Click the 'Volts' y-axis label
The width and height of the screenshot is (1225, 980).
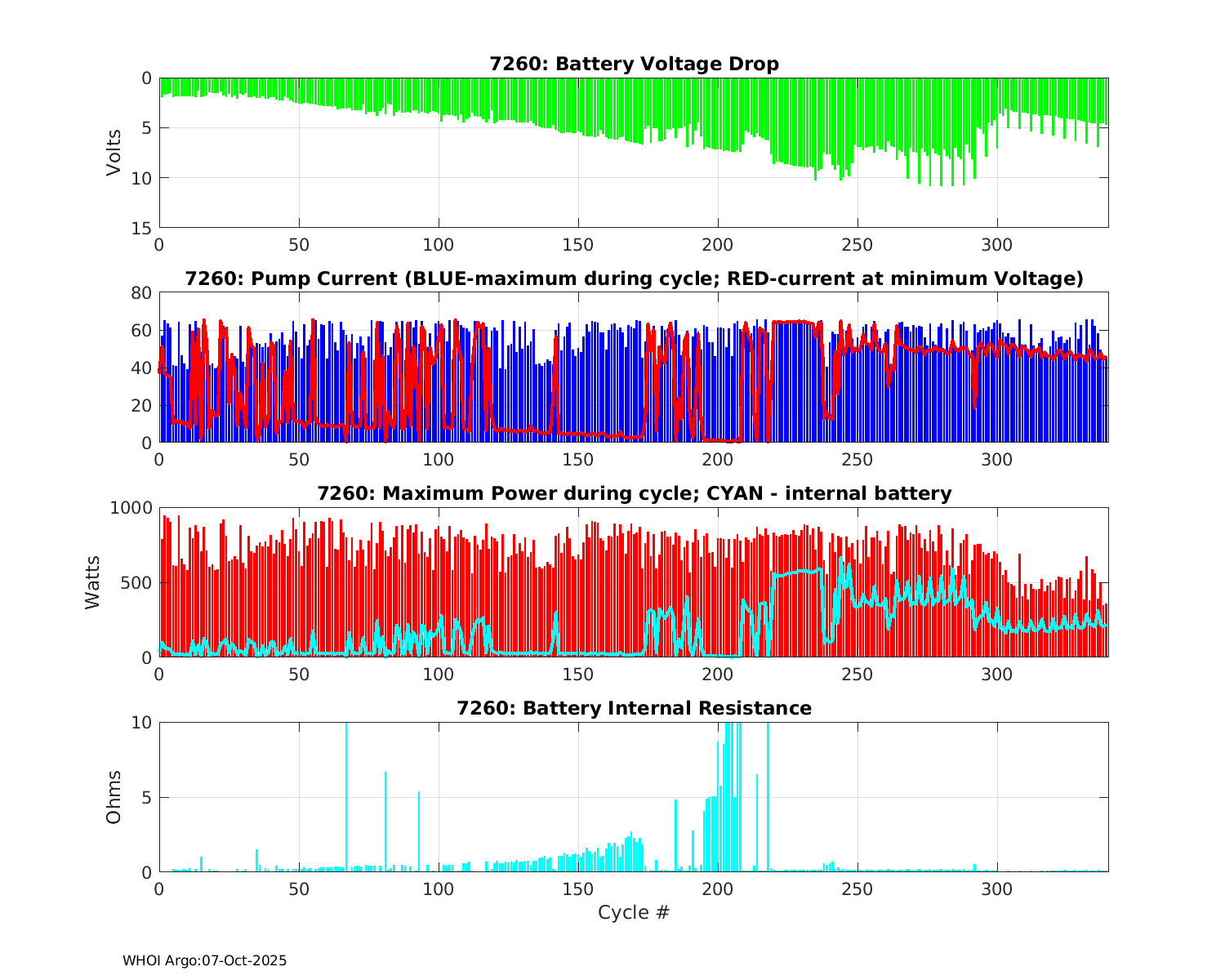114,153
